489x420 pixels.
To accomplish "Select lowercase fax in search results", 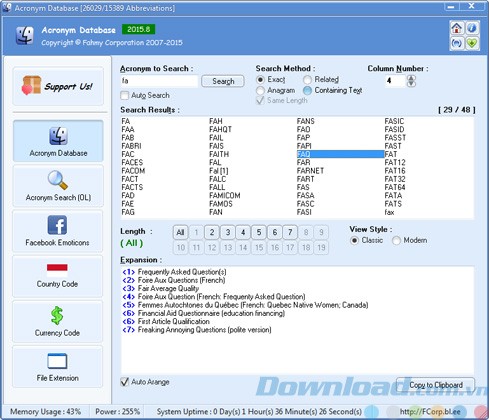I will (x=389, y=212).
